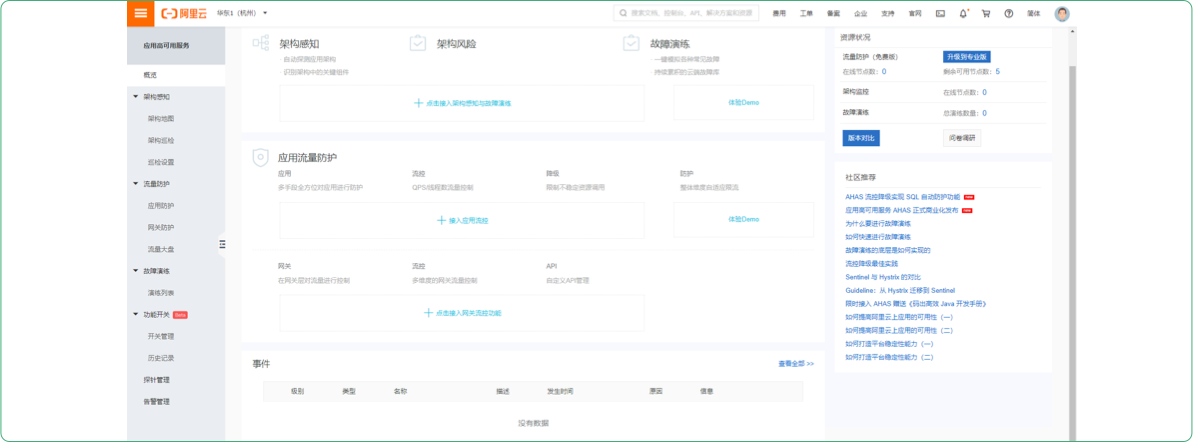Click the user avatar in top bar

pyautogui.click(x=1062, y=13)
